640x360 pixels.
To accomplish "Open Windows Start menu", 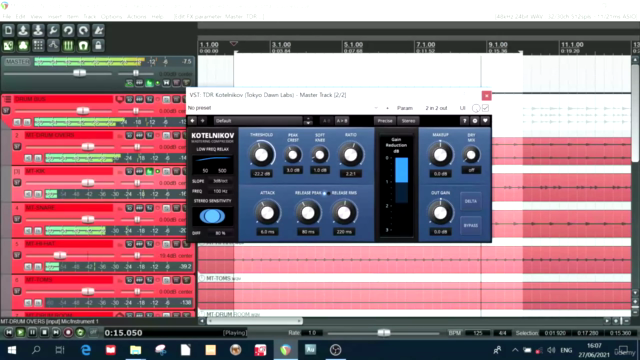I will click(x=11, y=350).
